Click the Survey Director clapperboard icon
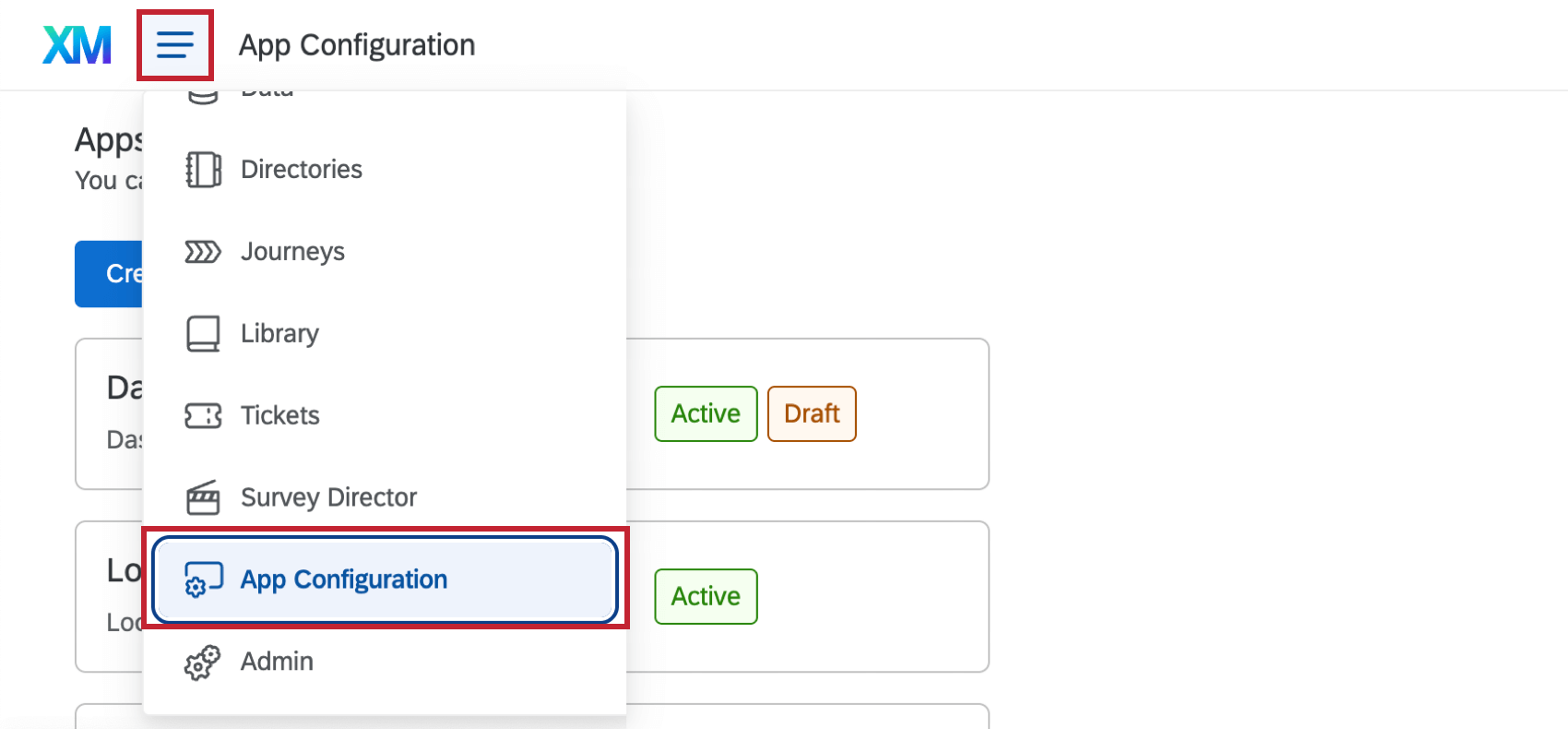Image resolution: width=1568 pixels, height=729 pixels. coord(205,497)
